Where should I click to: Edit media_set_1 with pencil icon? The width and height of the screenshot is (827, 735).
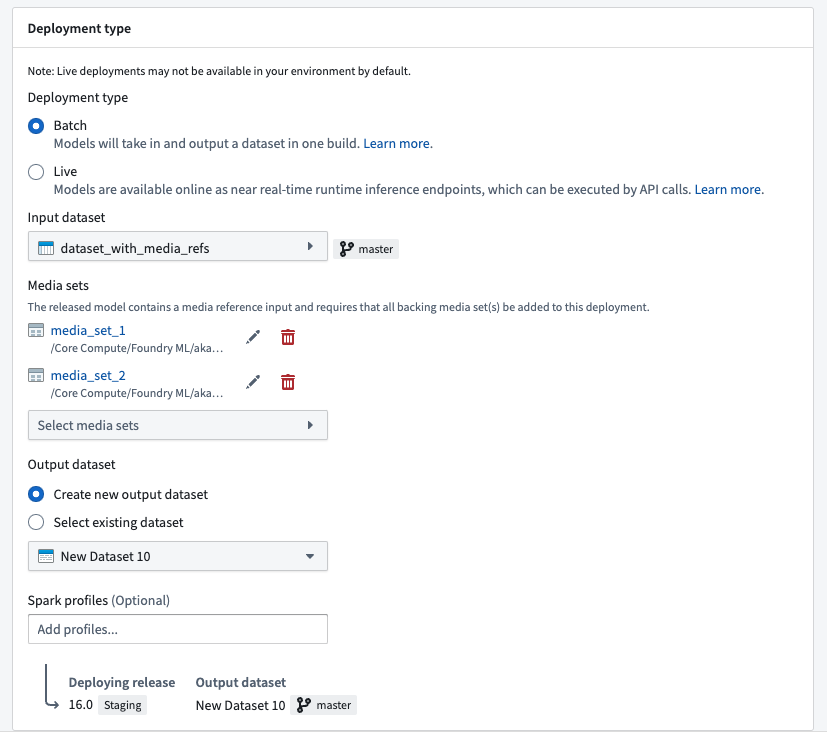point(253,337)
